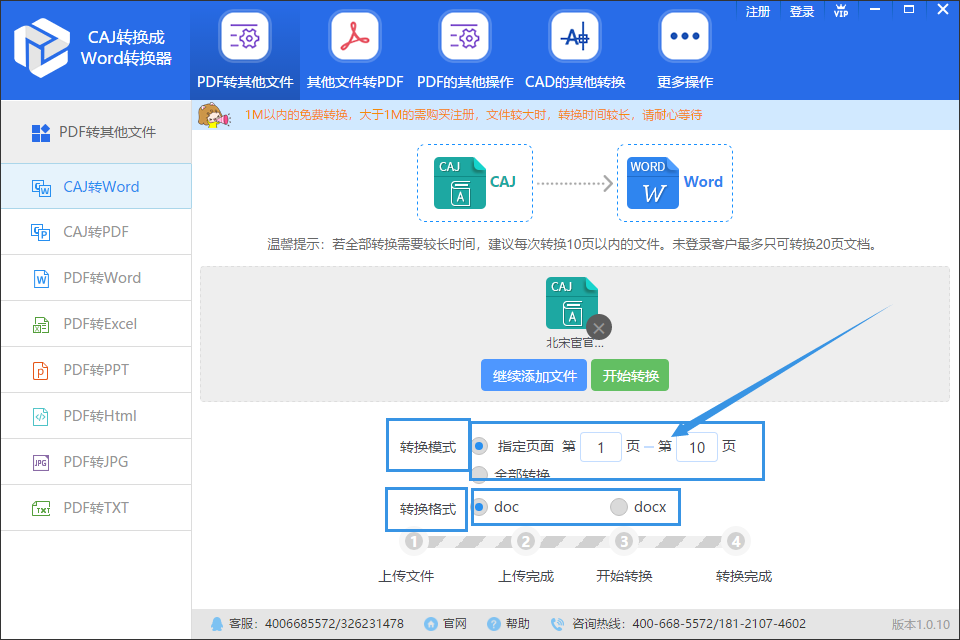Select the 指定页面 radio button

pyautogui.click(x=480, y=446)
